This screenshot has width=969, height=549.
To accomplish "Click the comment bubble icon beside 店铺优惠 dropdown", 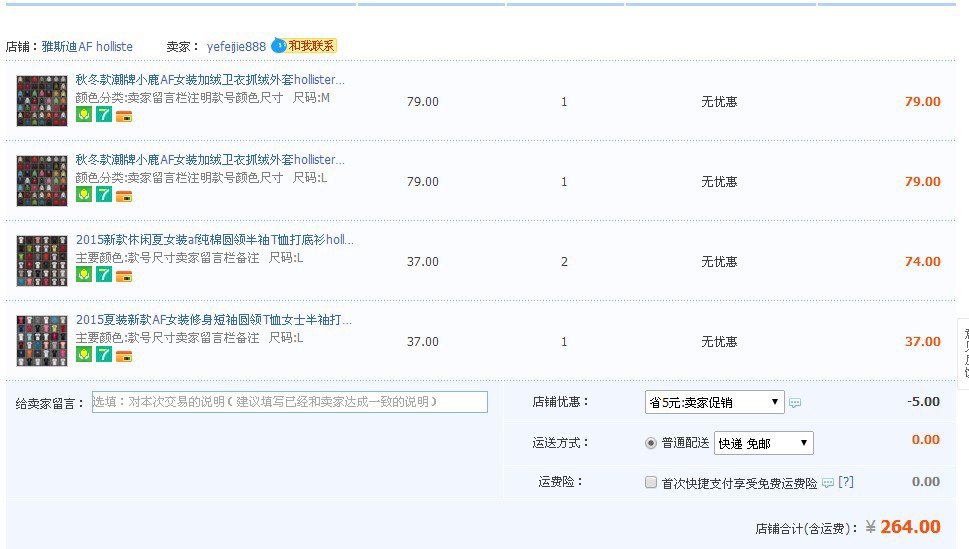I will pos(795,403).
